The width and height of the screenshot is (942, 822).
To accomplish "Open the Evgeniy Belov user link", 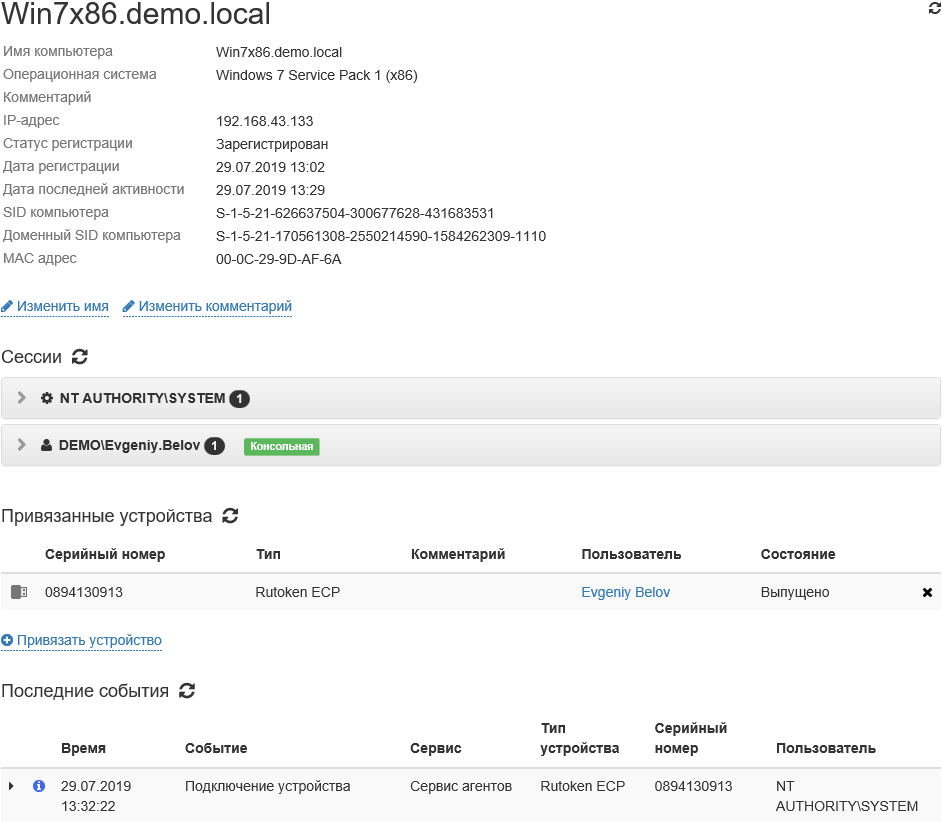I will [x=625, y=592].
